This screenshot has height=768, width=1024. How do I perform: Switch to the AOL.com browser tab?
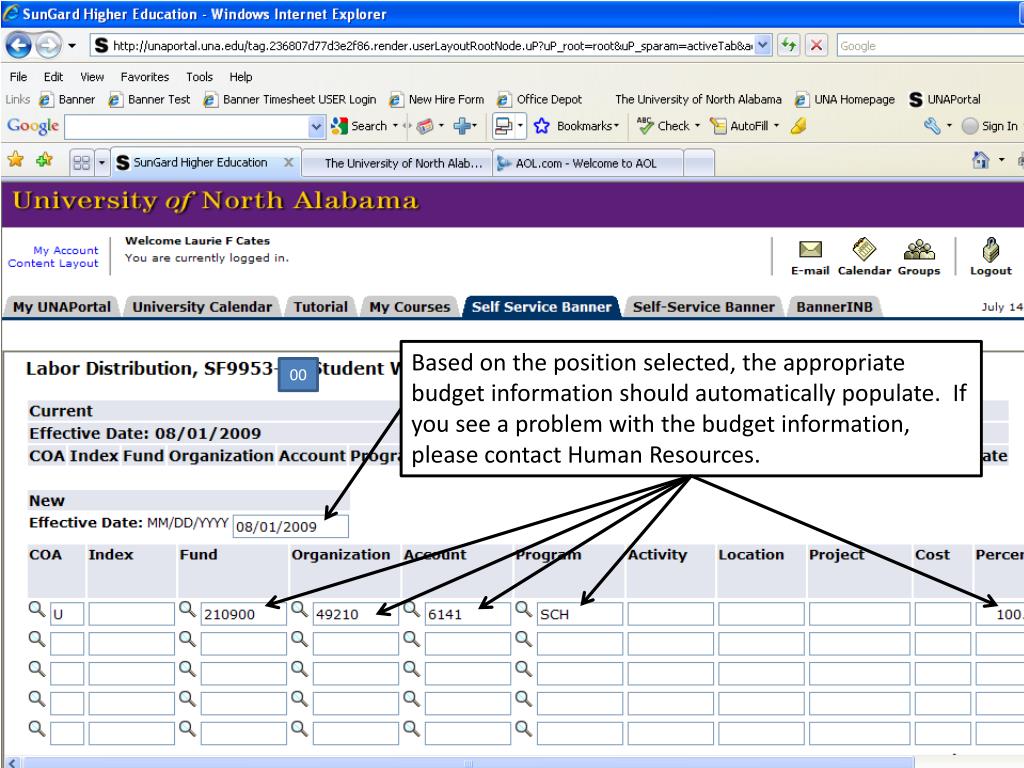point(586,163)
